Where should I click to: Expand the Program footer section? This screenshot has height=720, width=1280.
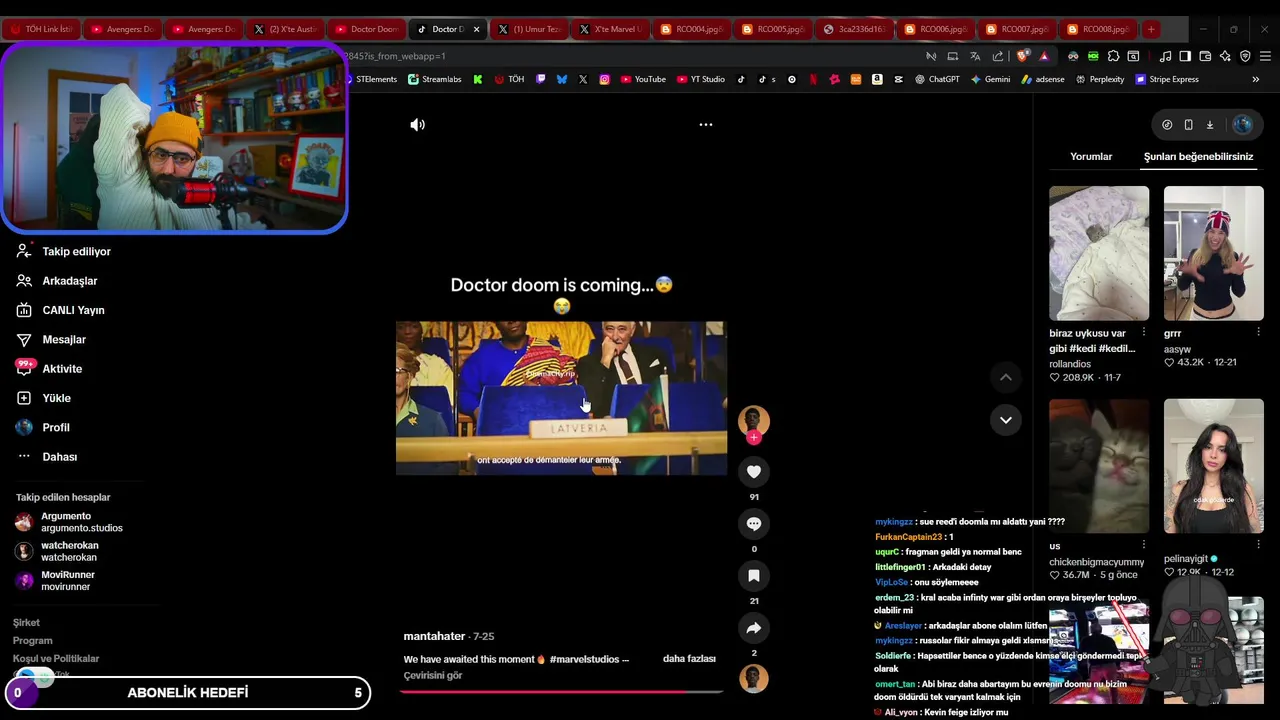click(x=32, y=641)
